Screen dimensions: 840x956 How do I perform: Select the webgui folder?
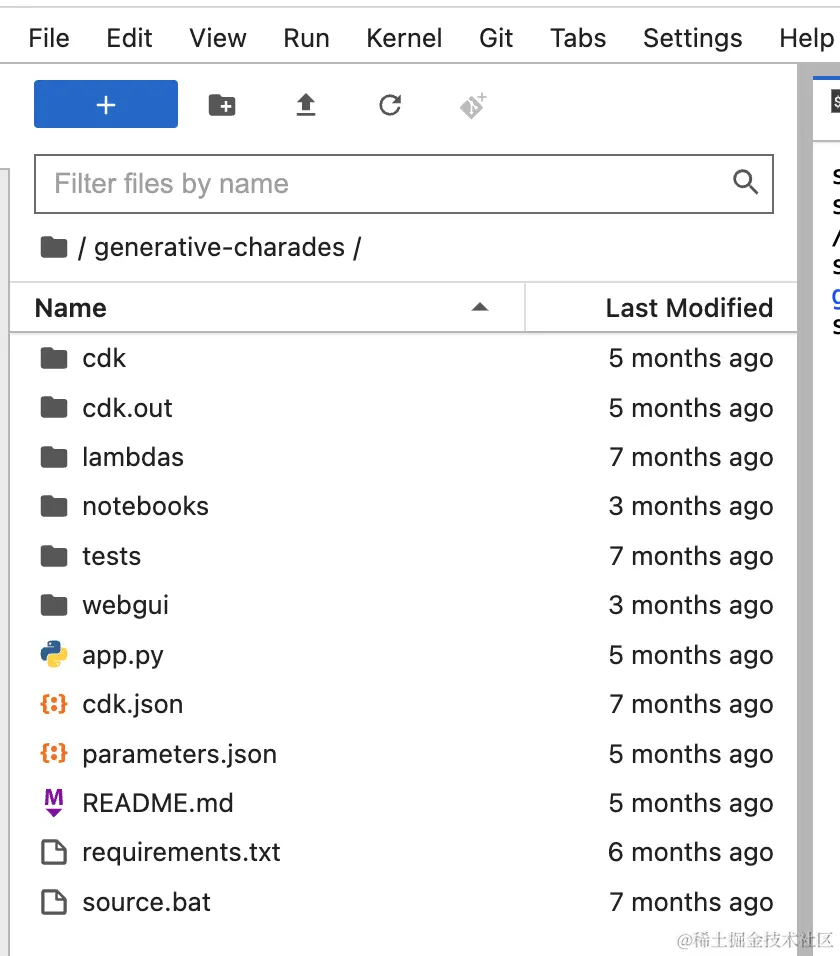404,605
